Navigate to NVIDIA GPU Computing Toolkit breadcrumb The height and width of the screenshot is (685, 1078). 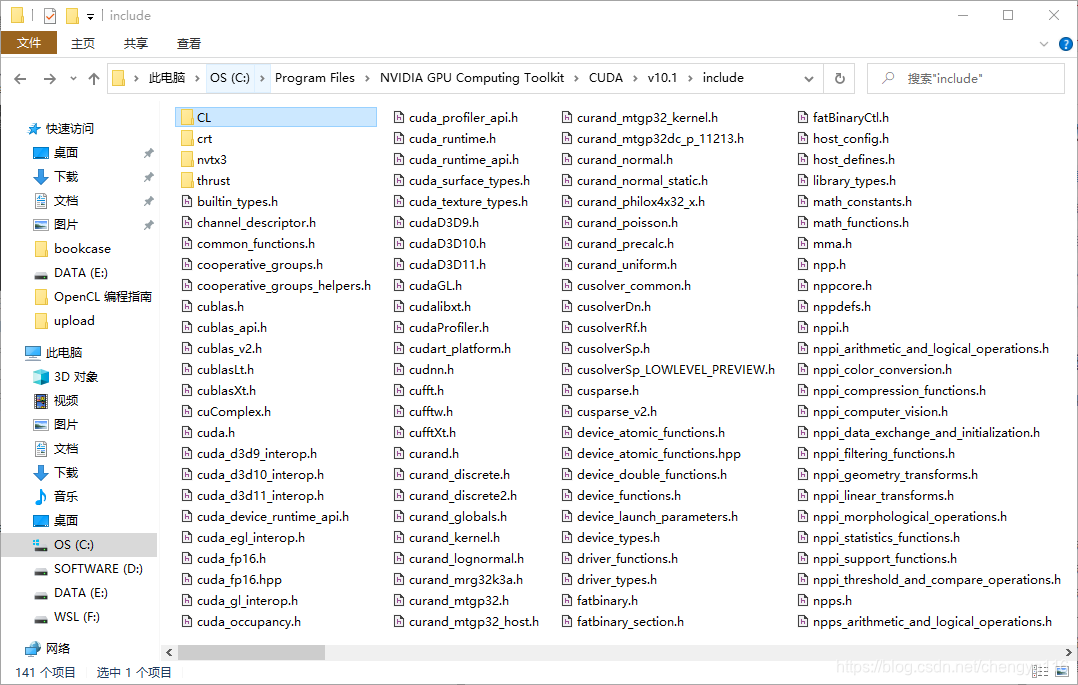[472, 78]
